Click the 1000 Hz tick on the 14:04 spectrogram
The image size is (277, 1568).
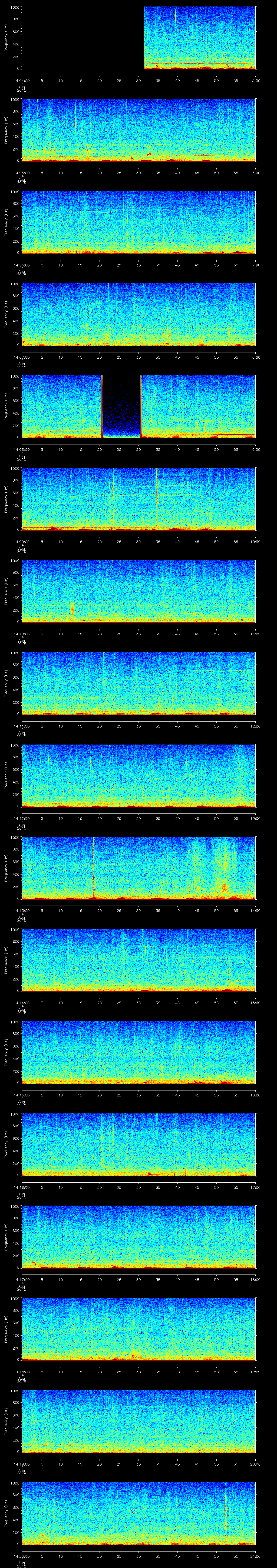pyautogui.click(x=14, y=7)
